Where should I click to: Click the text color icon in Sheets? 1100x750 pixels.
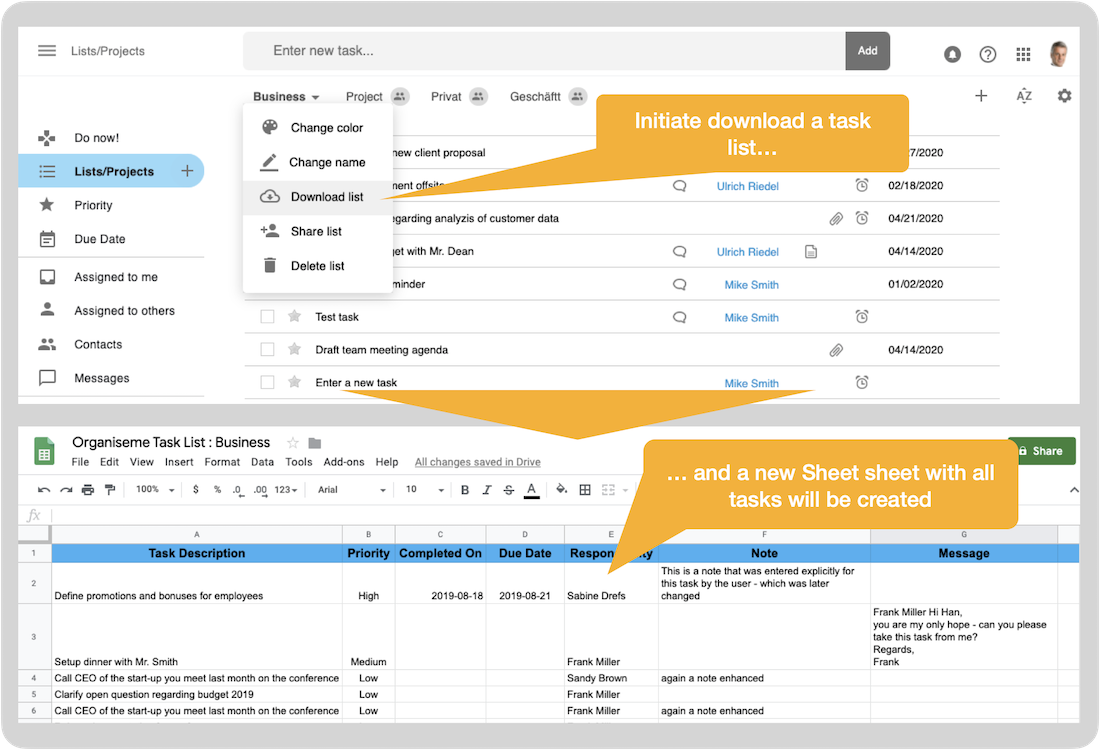531,490
